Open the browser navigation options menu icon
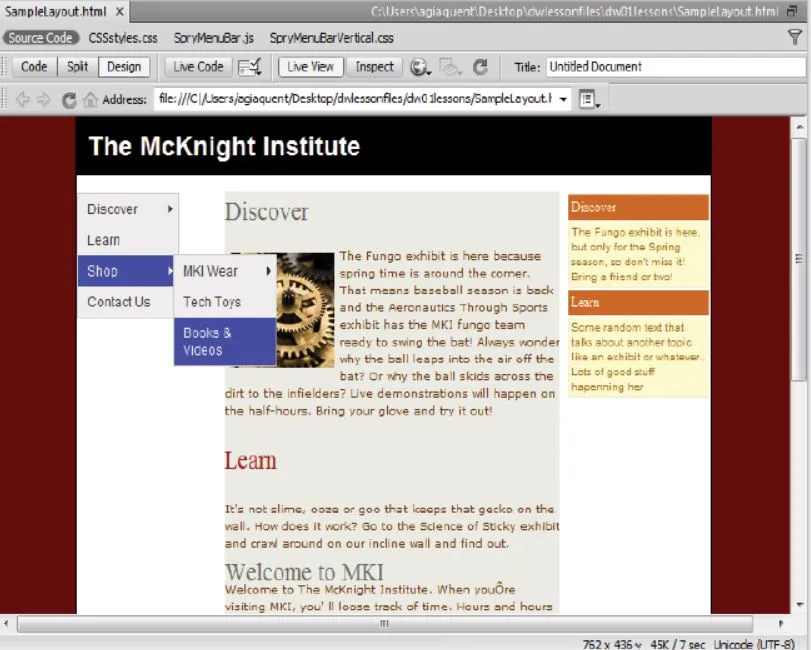The height and width of the screenshot is (650, 811). [x=588, y=100]
